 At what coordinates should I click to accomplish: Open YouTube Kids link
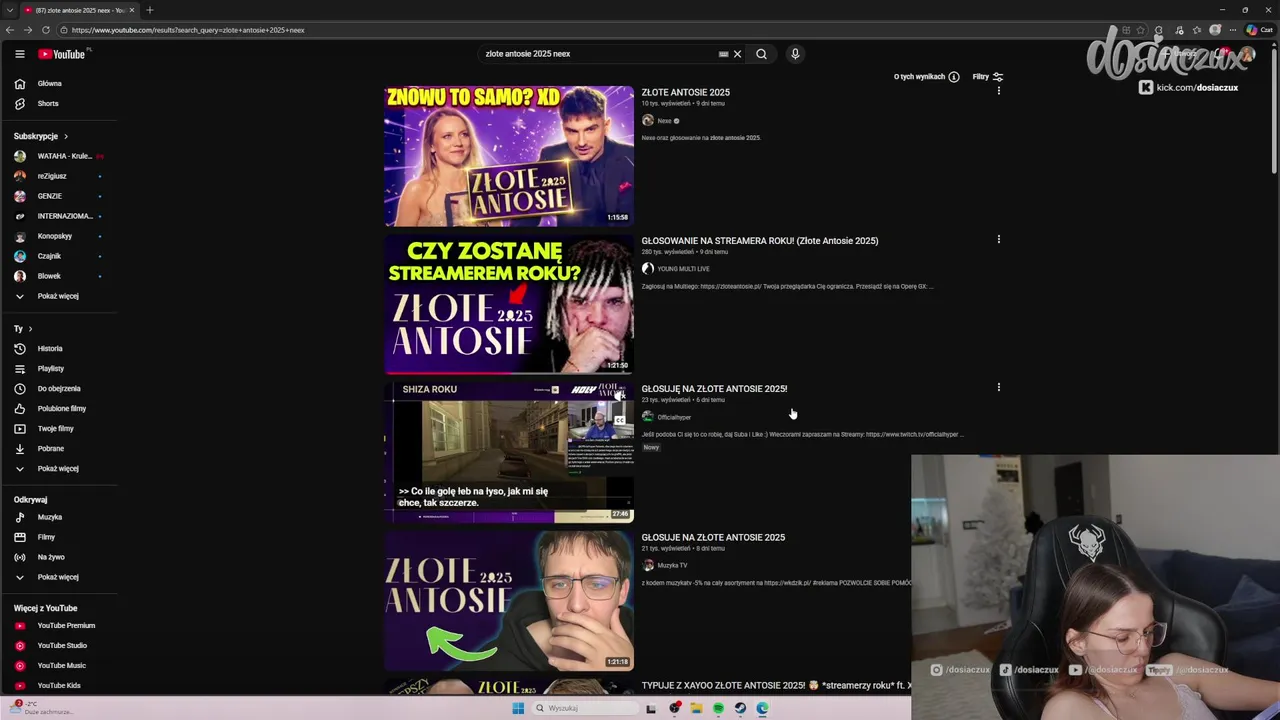[59, 686]
